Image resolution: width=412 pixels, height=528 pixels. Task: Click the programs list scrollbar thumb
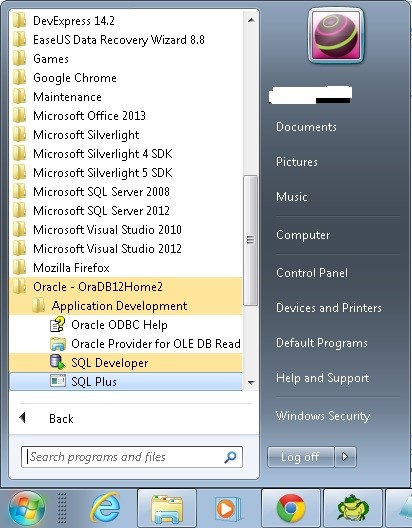coord(250,240)
